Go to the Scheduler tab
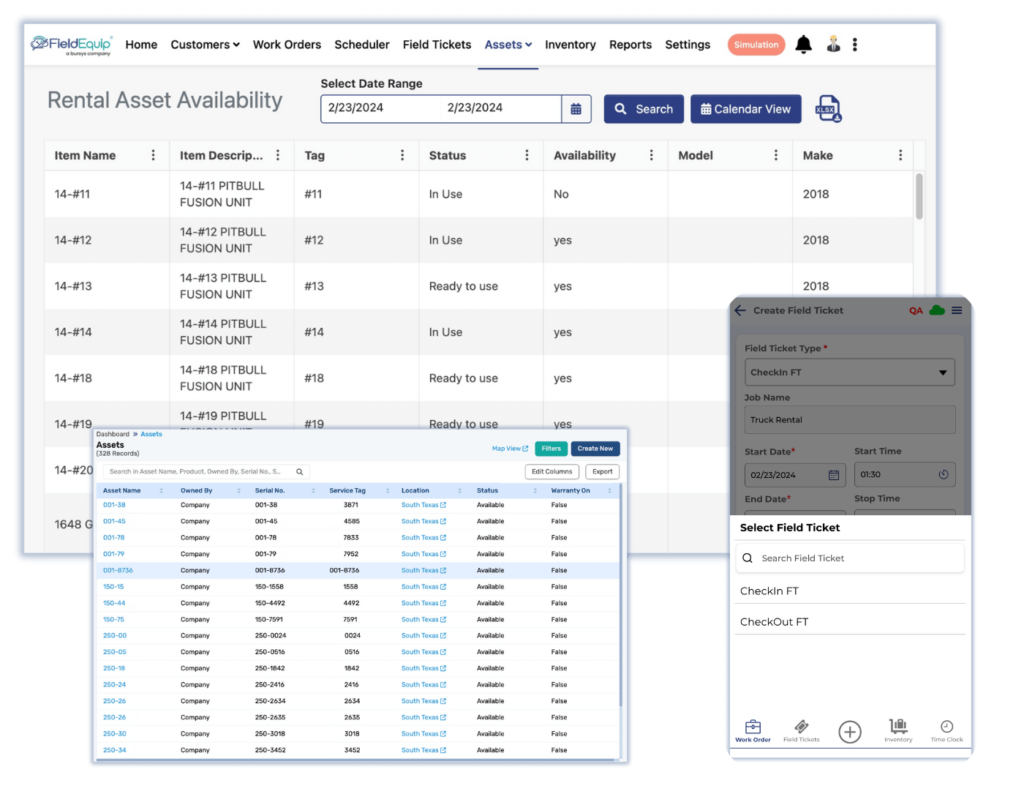The width and height of the screenshot is (1024, 805). point(362,44)
